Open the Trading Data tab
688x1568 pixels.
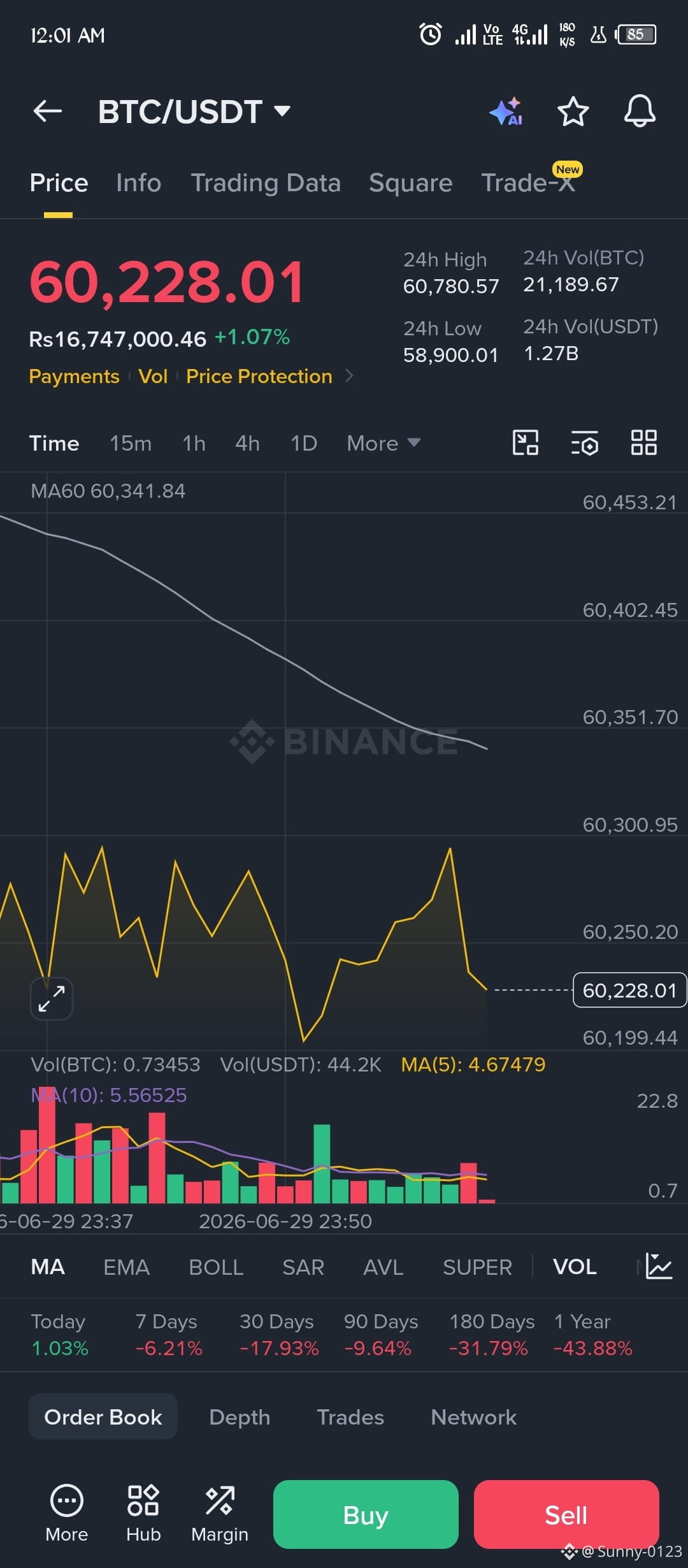coord(266,183)
